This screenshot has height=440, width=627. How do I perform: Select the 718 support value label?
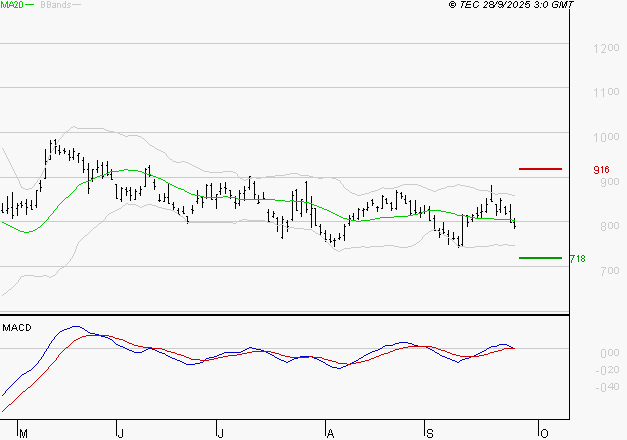click(x=577, y=258)
